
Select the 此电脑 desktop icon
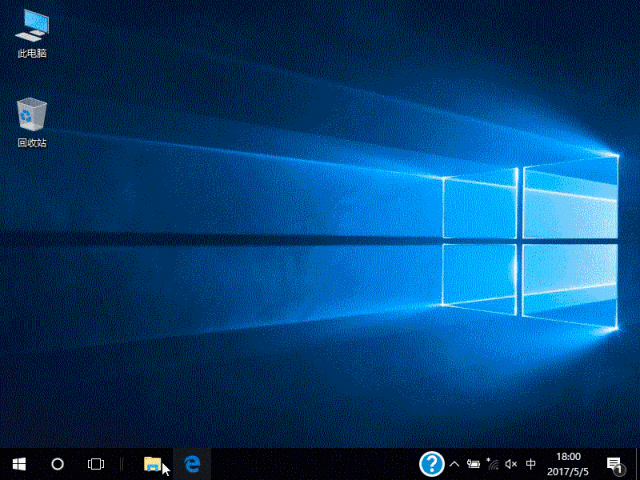[x=32, y=34]
